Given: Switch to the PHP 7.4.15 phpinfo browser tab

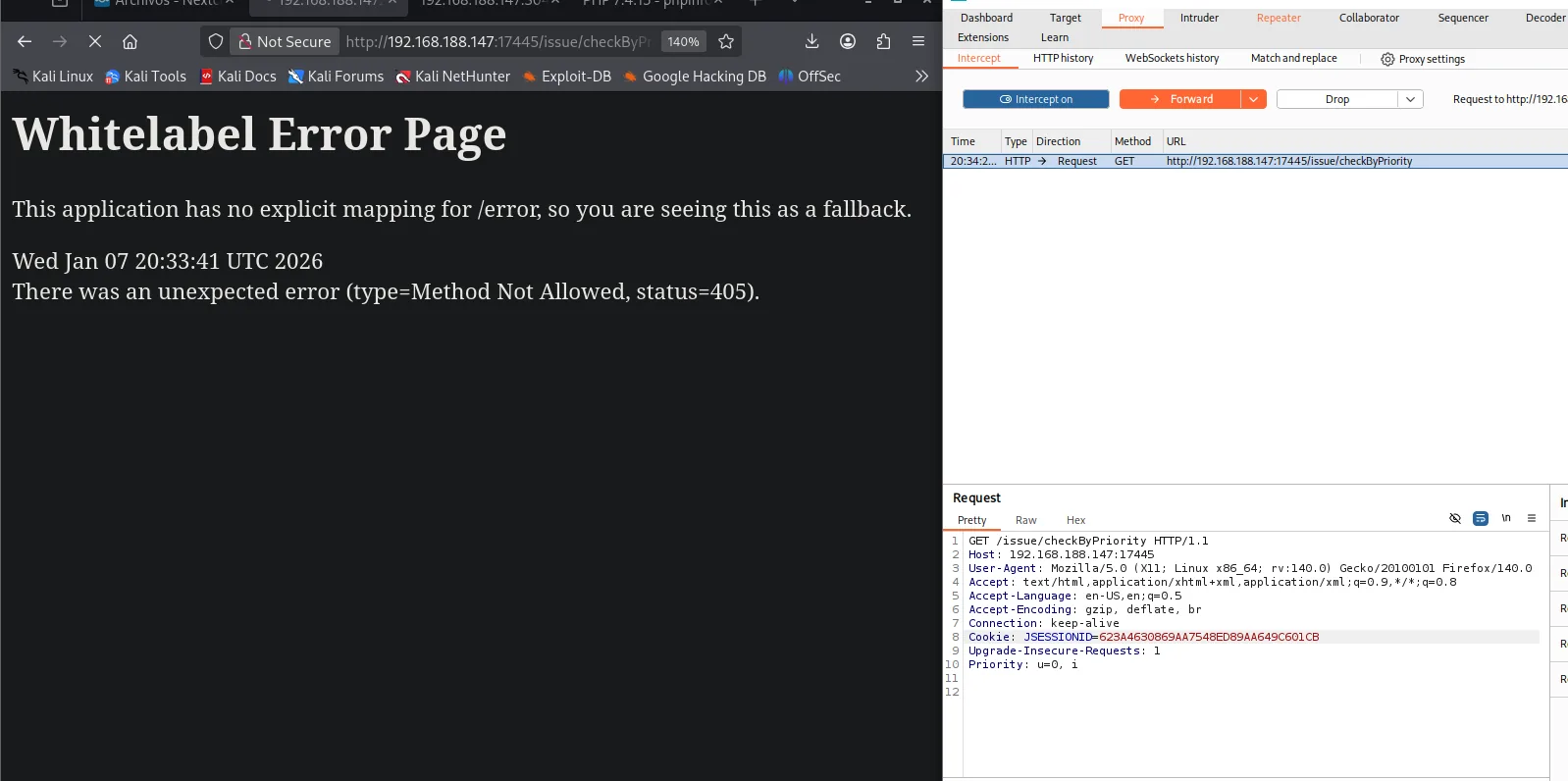Looking at the screenshot, I should pyautogui.click(x=652, y=4).
